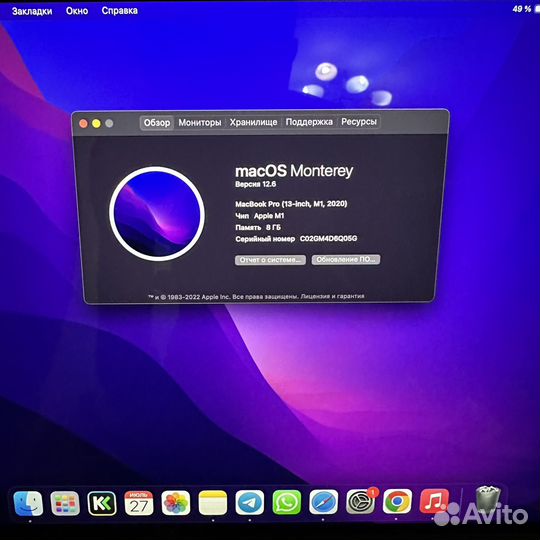Open the Trash in Dock
The height and width of the screenshot is (540, 540).
488,499
